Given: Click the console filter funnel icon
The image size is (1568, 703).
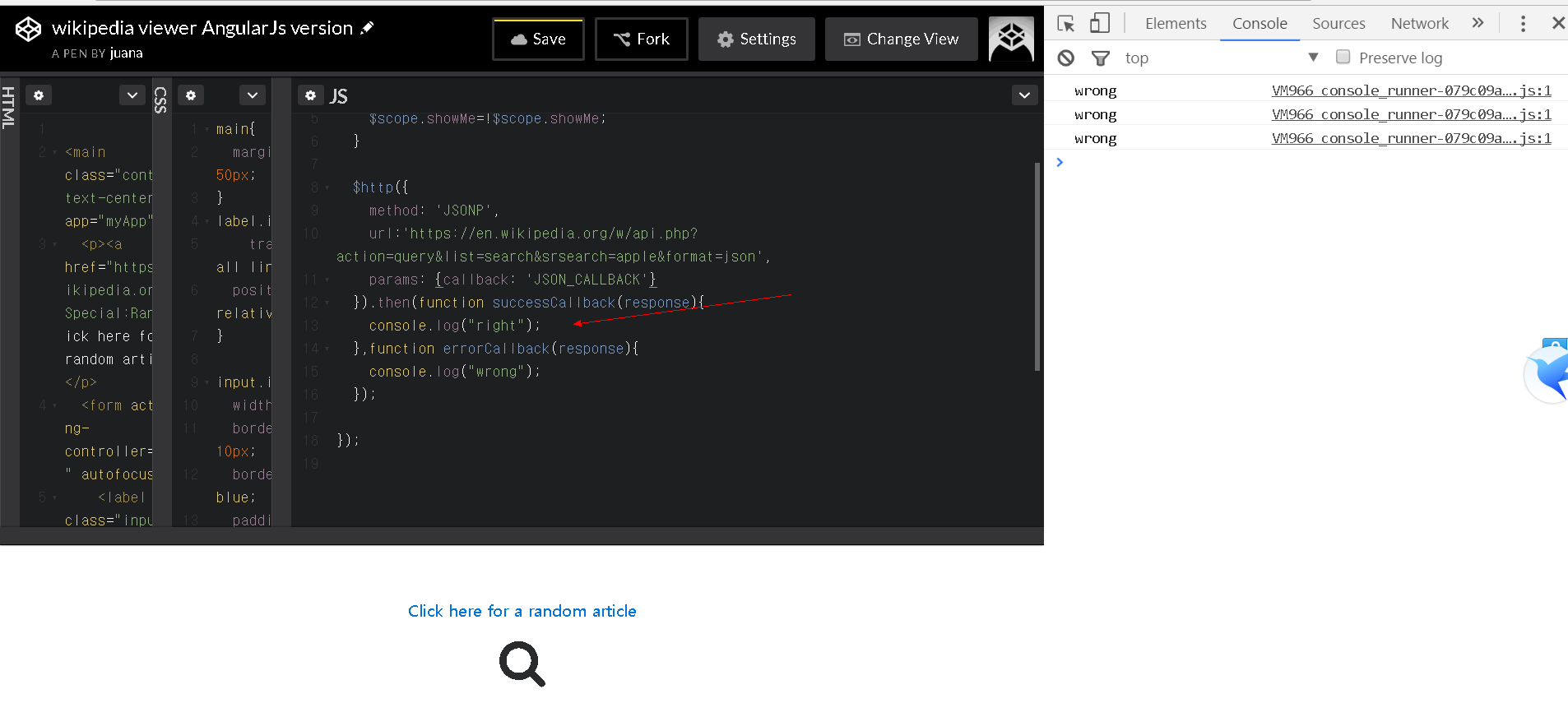Looking at the screenshot, I should (x=1100, y=58).
